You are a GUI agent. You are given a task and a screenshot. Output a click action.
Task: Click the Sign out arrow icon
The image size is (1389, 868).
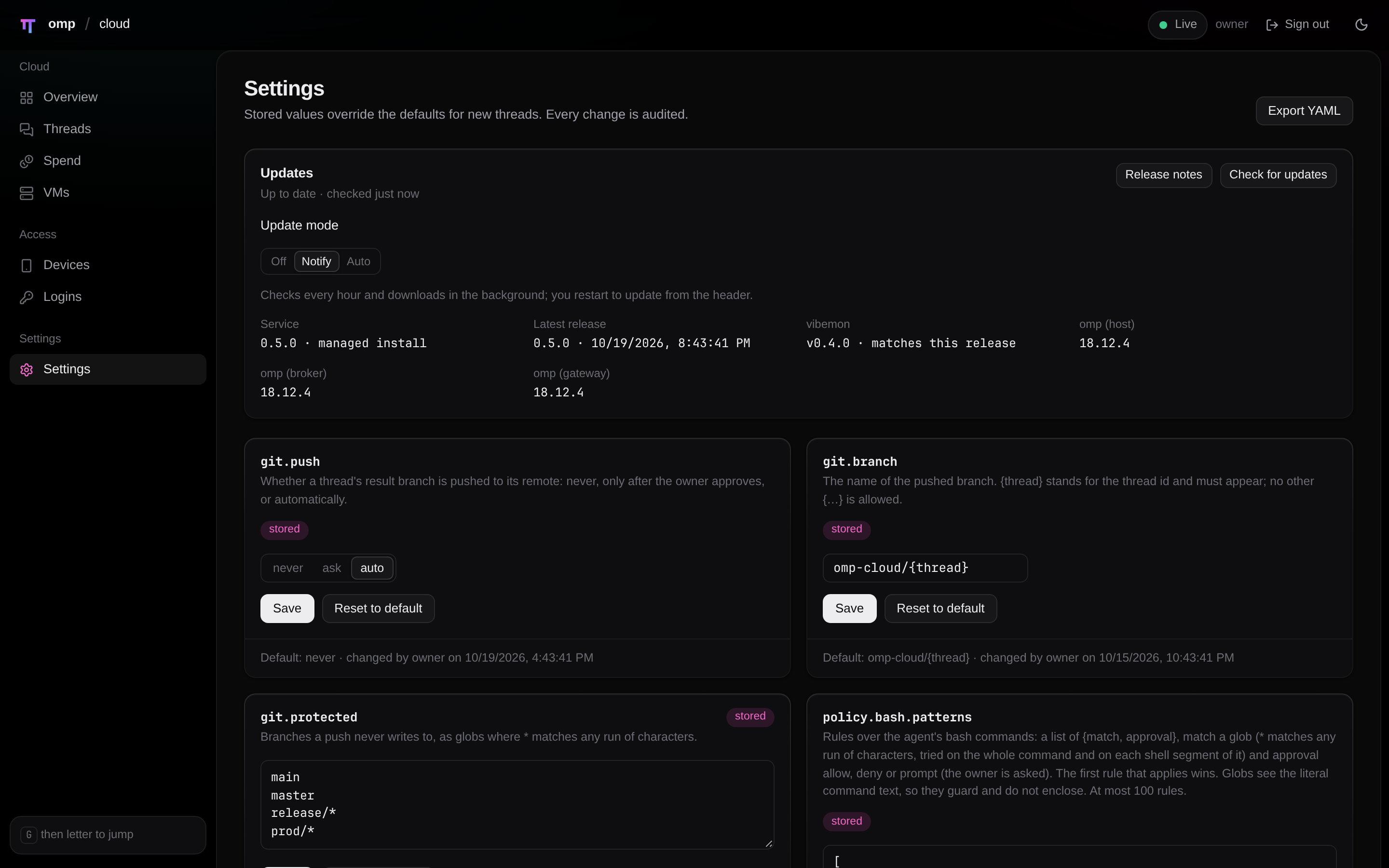[x=1272, y=25]
